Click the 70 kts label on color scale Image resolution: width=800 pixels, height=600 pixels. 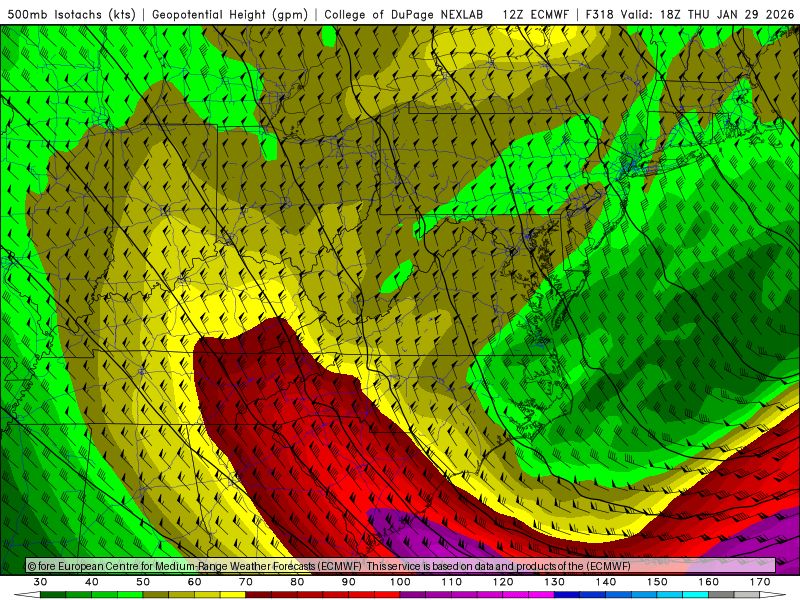246,582
